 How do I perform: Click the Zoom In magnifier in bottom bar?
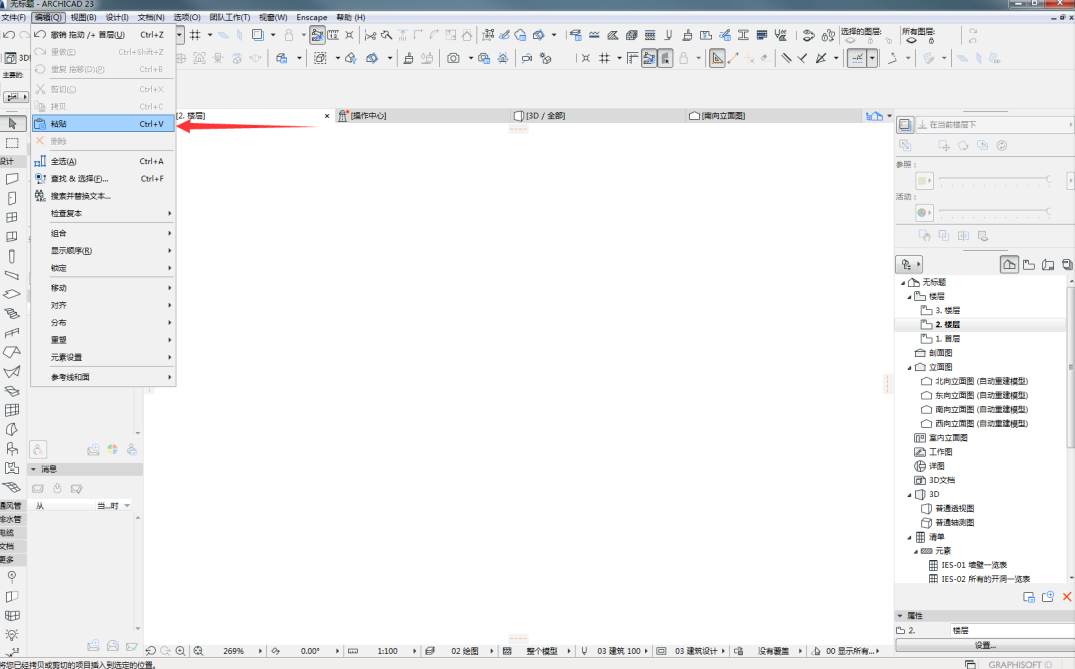[180, 651]
